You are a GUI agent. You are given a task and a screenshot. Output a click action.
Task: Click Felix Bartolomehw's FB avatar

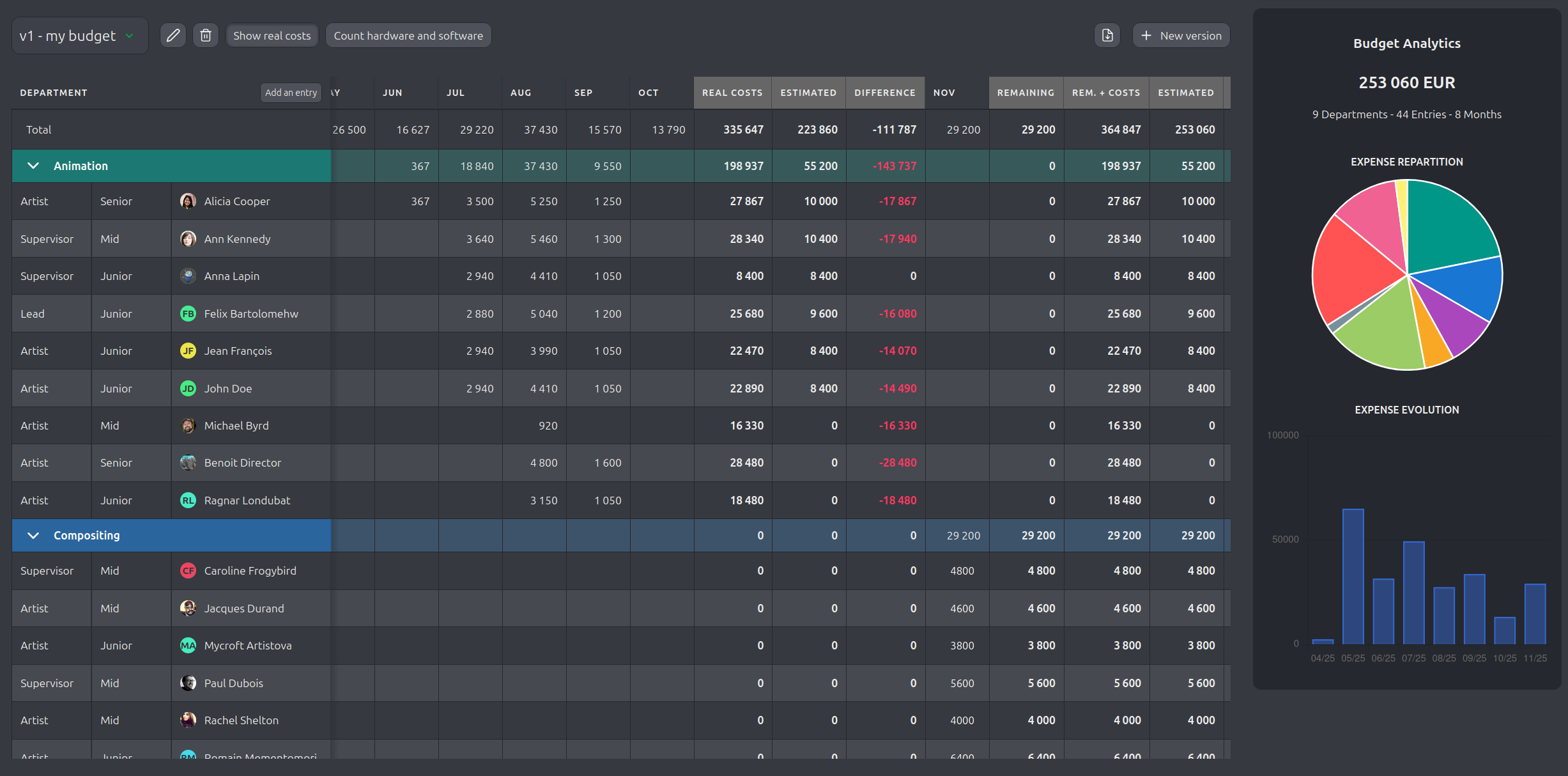pos(188,314)
